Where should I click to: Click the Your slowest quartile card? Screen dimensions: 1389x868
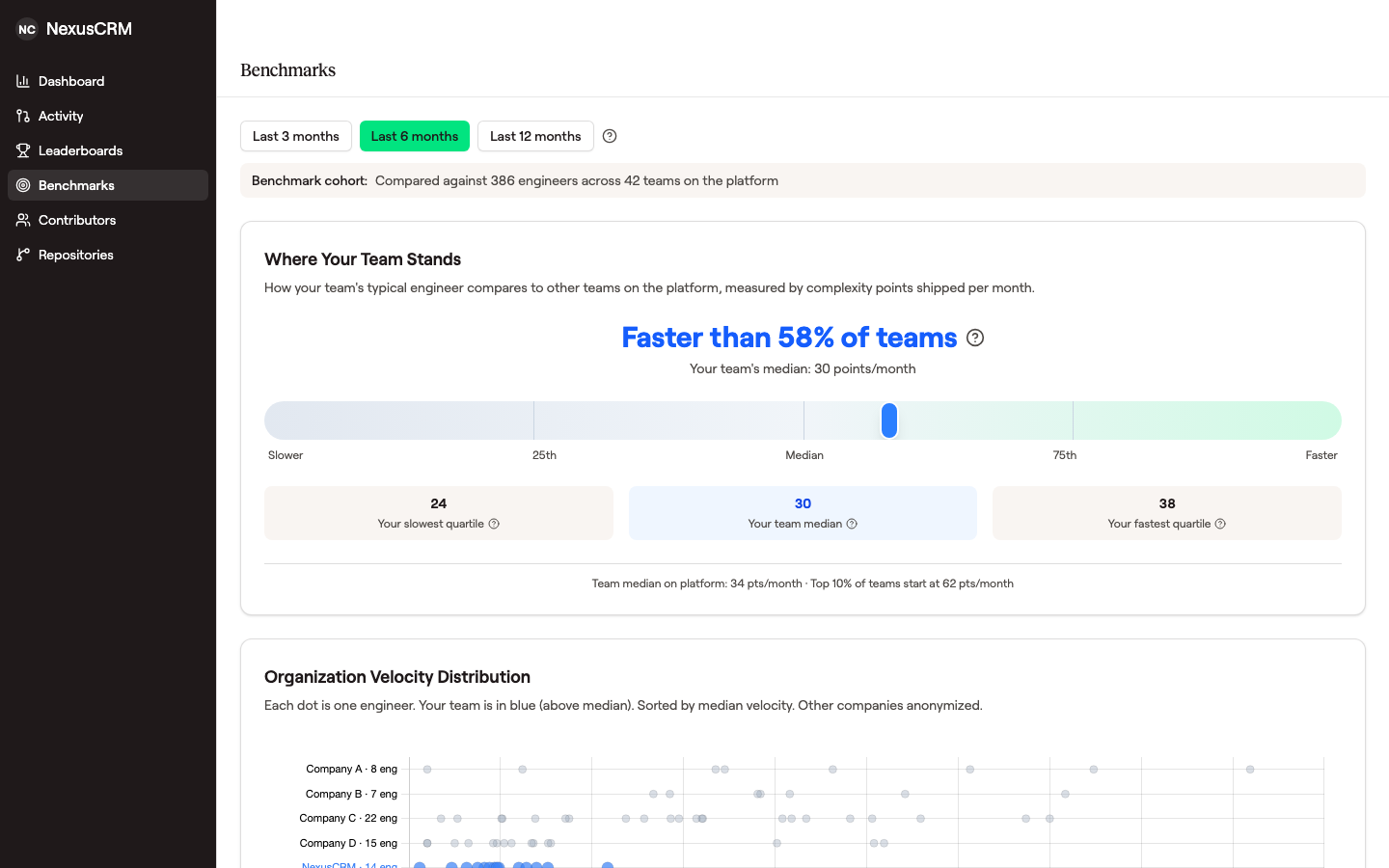coord(439,513)
